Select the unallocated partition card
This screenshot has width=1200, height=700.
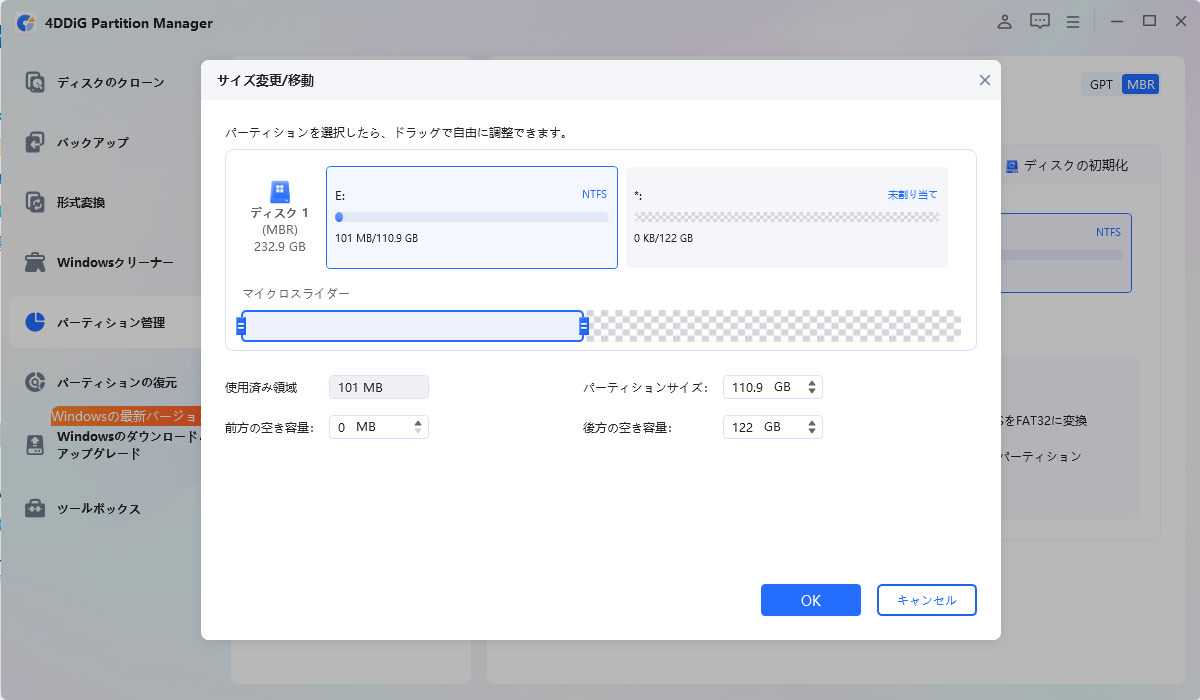[787, 217]
